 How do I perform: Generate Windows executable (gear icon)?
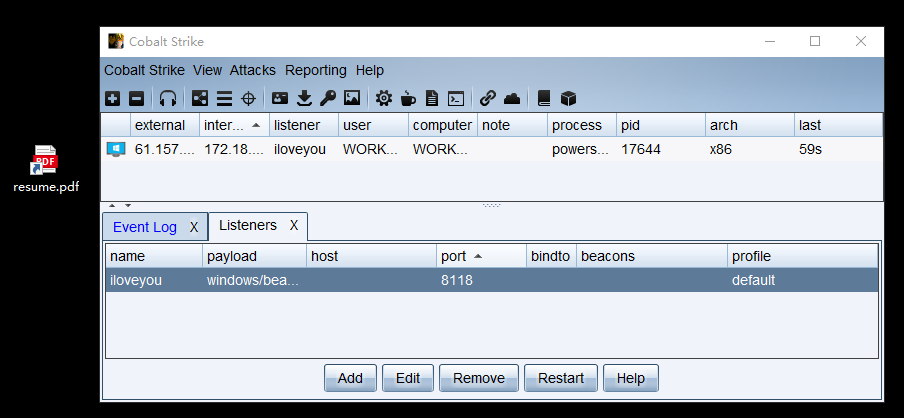pyautogui.click(x=383, y=99)
